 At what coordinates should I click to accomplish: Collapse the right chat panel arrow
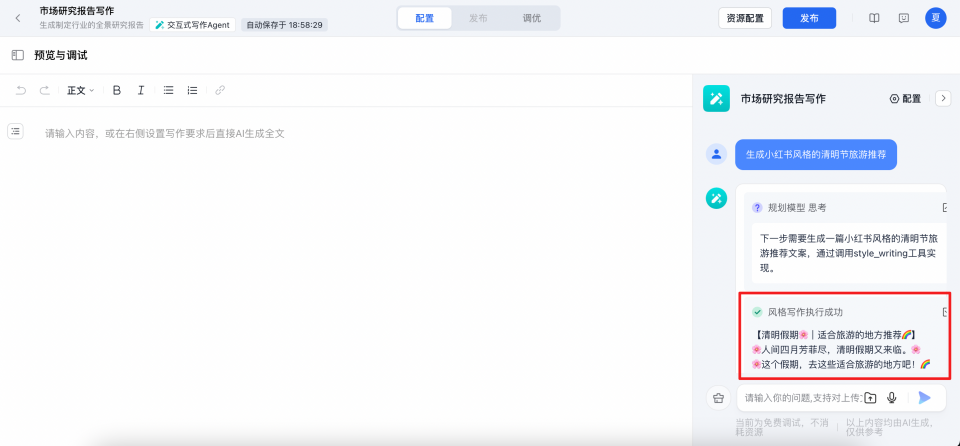point(943,99)
